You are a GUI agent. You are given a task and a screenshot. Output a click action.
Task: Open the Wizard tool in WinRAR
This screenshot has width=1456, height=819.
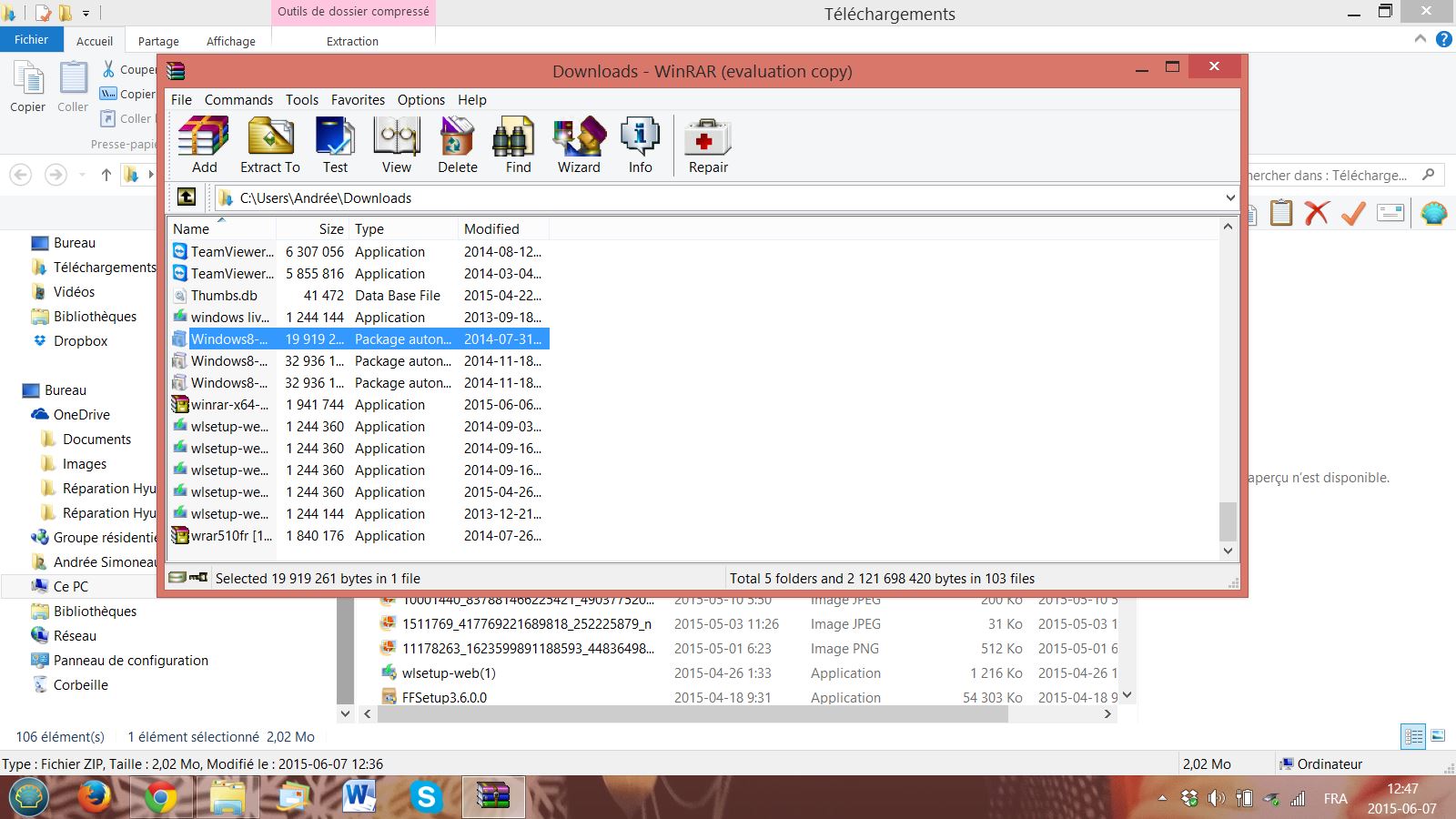tap(579, 145)
